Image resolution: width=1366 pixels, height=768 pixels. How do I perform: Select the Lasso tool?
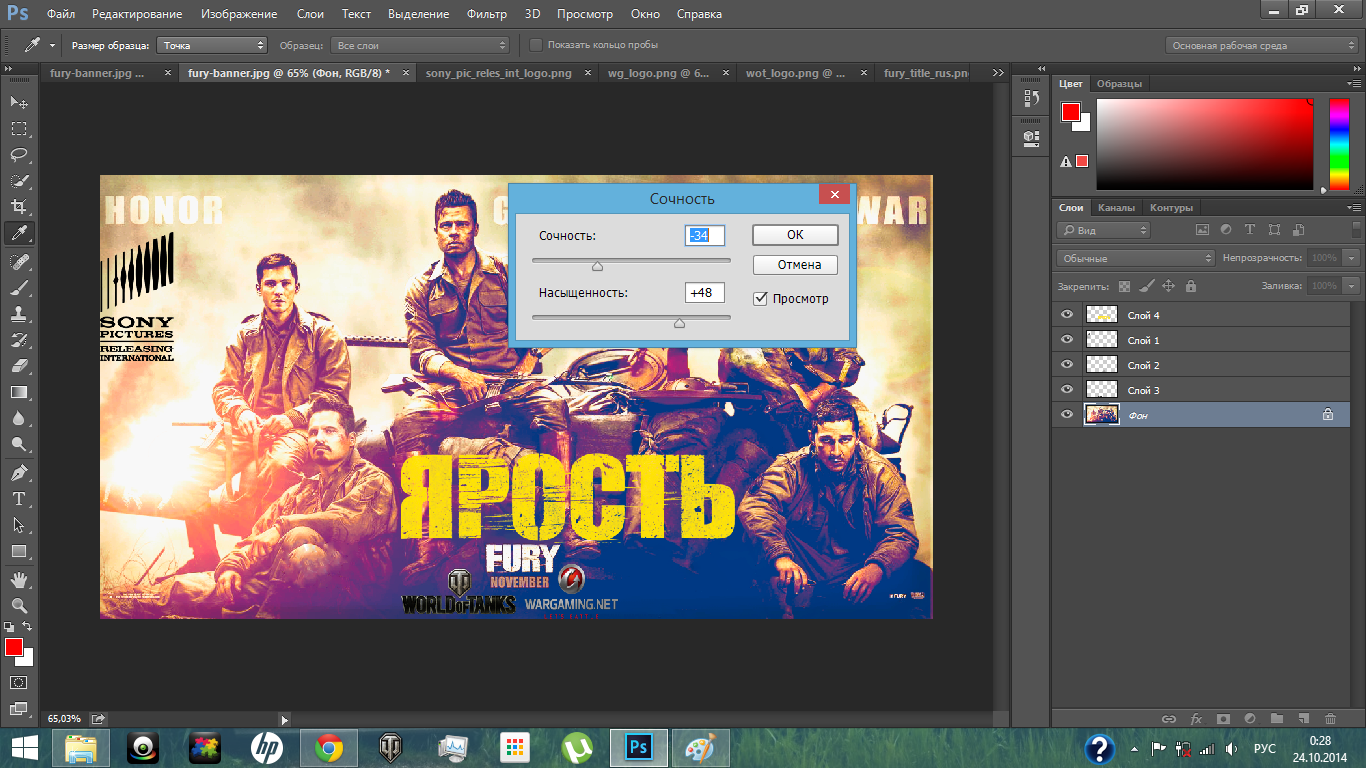[x=19, y=155]
